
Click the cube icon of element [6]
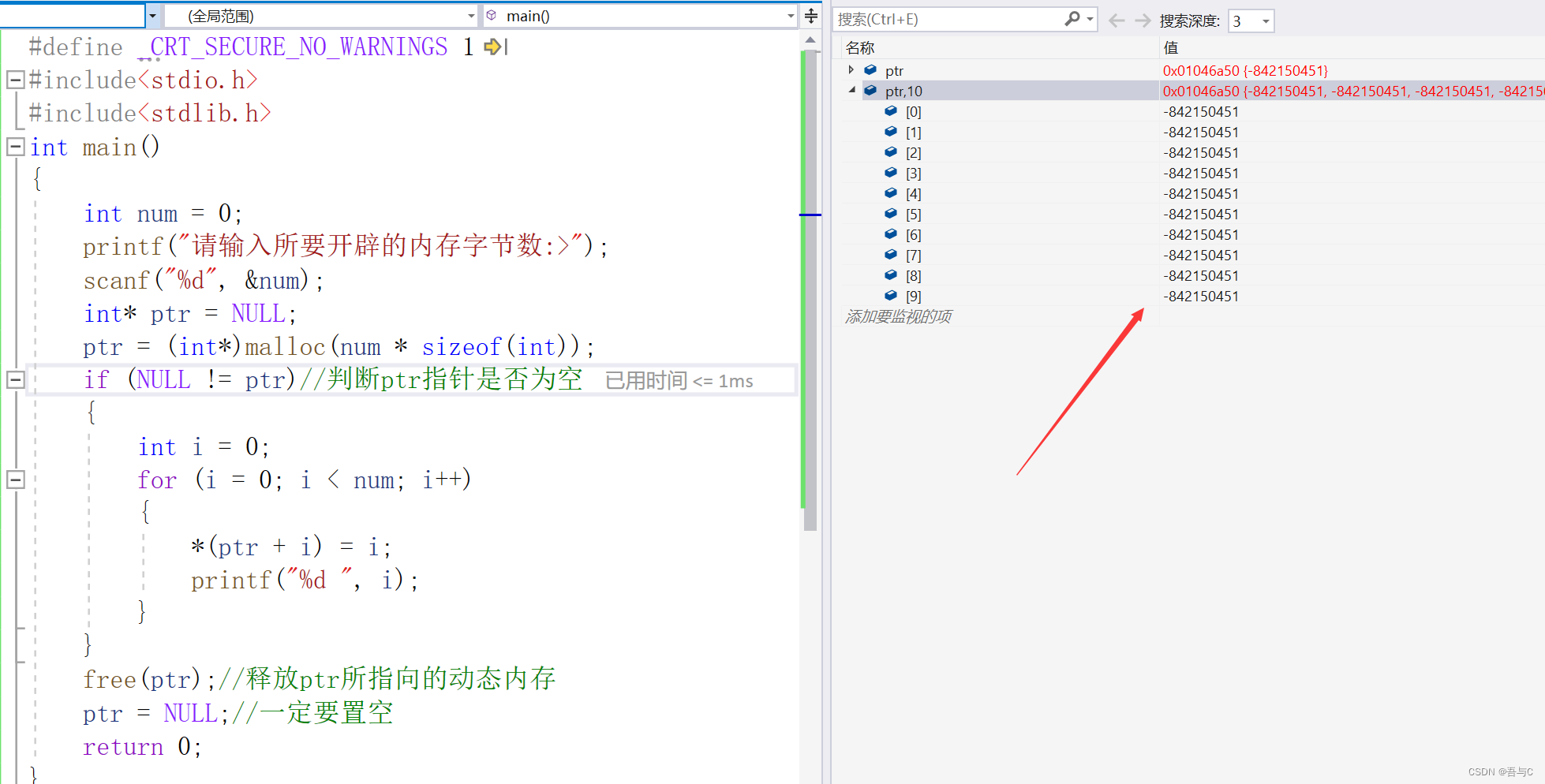(891, 234)
